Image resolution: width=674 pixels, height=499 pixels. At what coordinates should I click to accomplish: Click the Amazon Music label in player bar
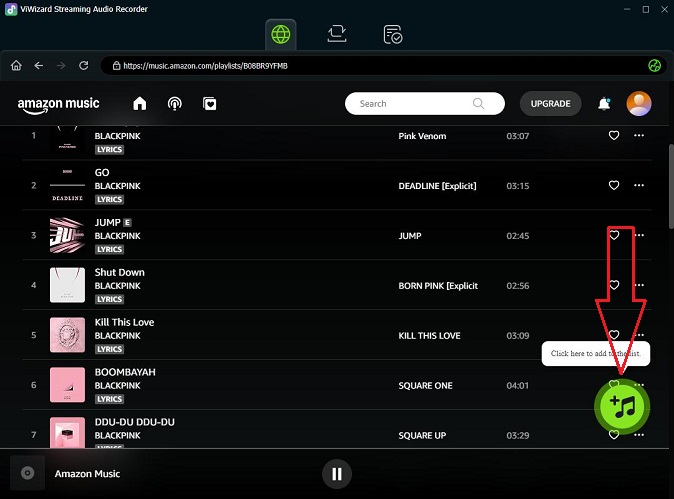tap(87, 474)
